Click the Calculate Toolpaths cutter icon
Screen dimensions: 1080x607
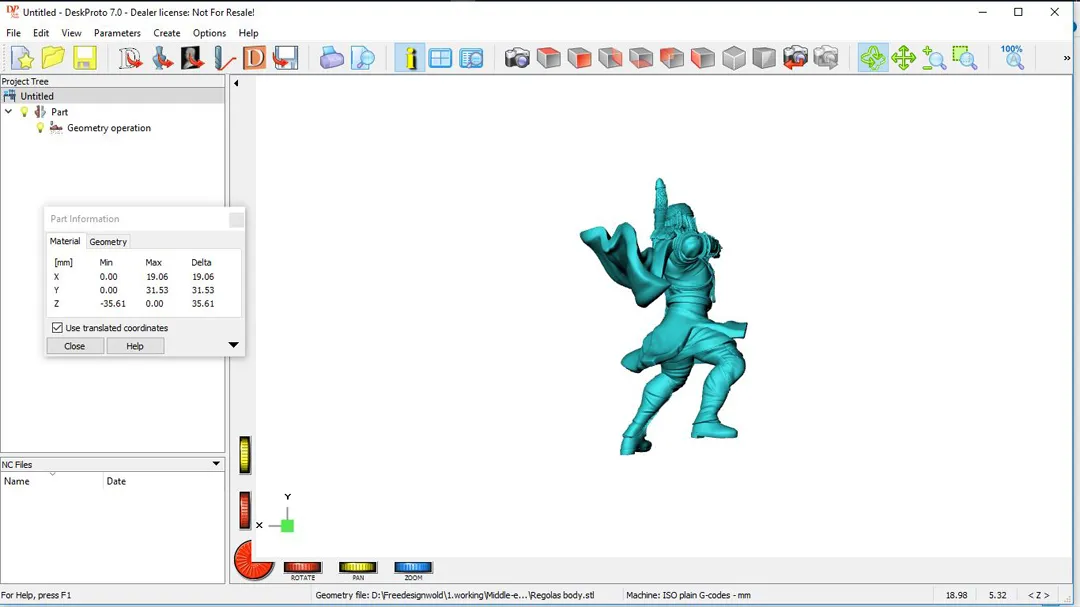click(224, 58)
